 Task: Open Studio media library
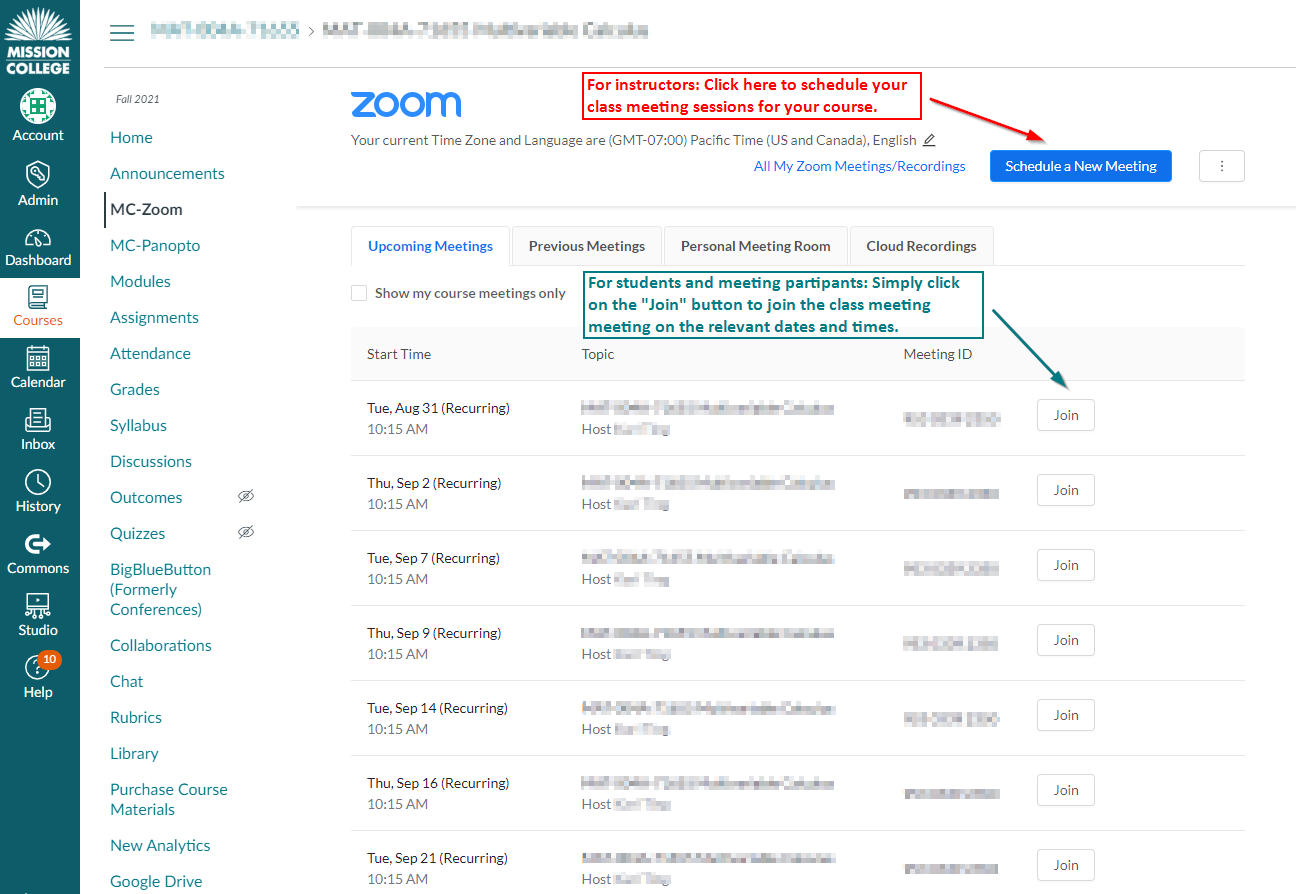(x=38, y=616)
